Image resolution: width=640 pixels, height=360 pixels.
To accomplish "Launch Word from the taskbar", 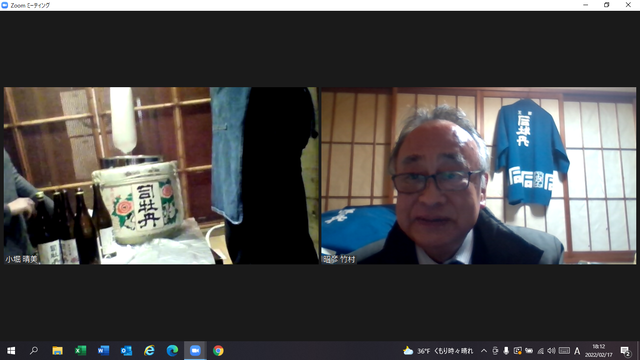I will tap(103, 351).
